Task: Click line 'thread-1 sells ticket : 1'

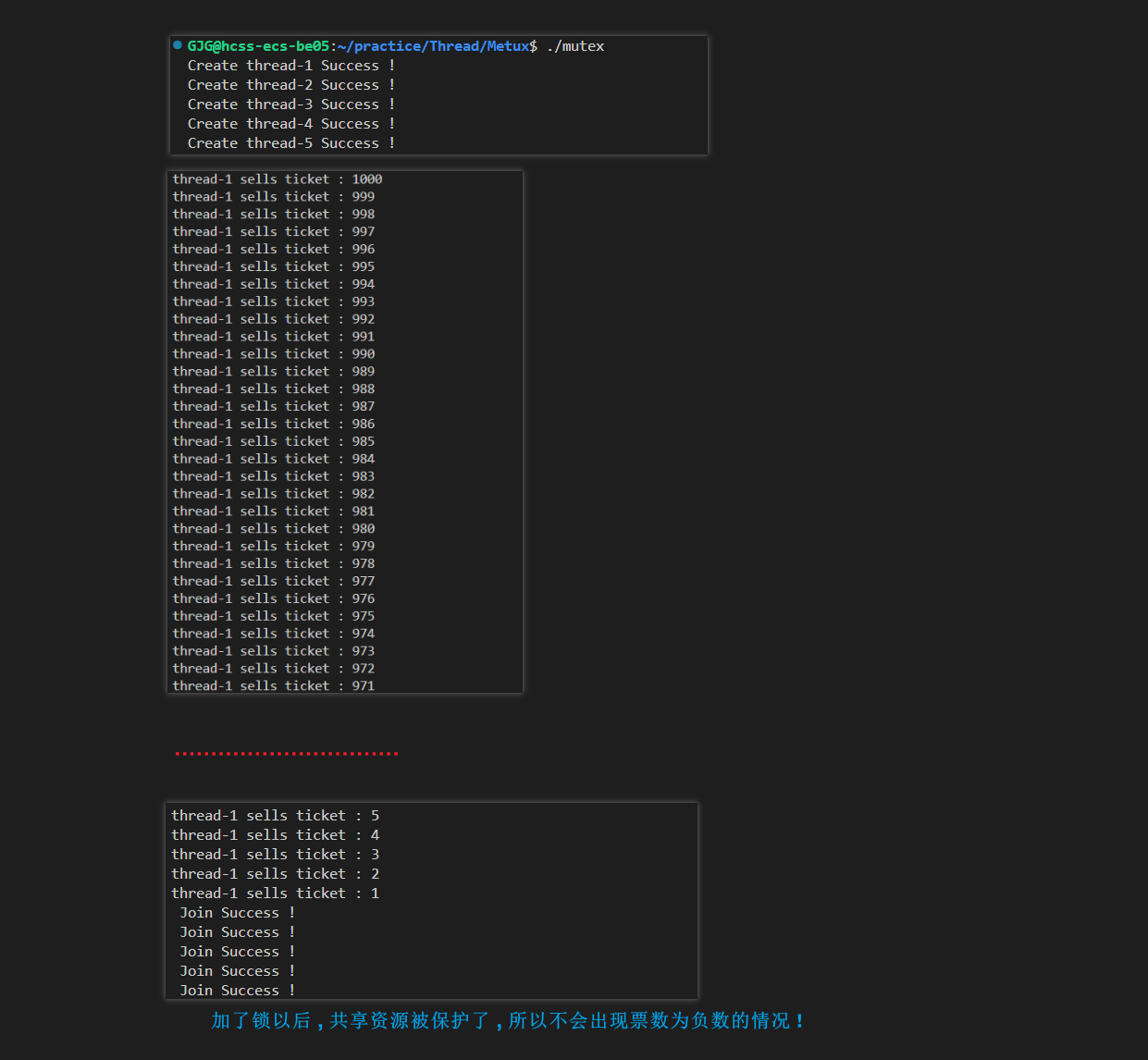Action: tap(276, 894)
